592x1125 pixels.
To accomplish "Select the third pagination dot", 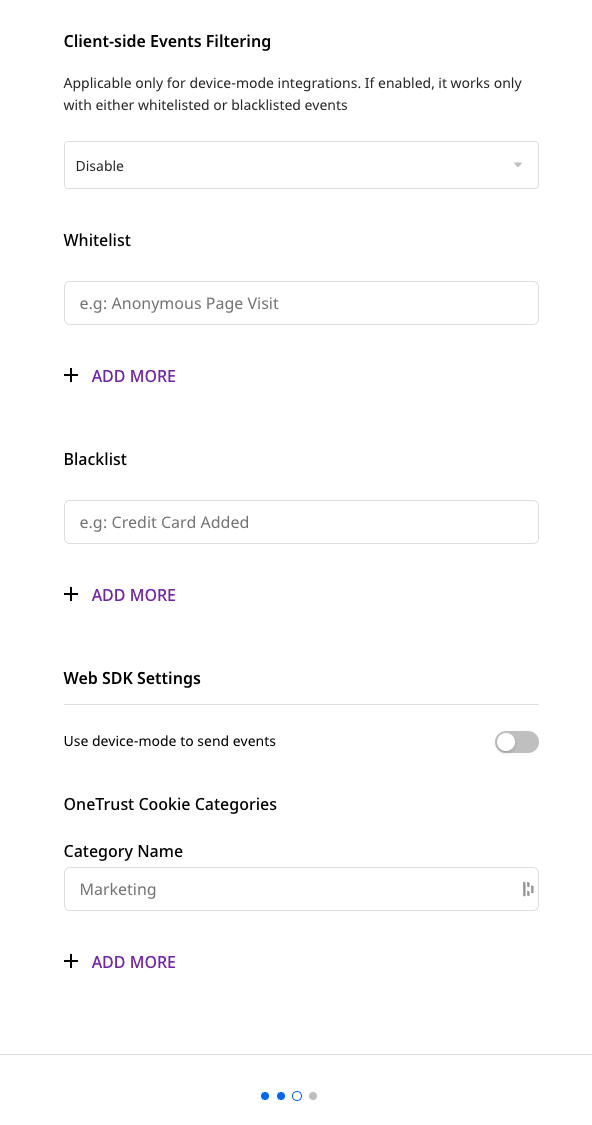I will pyautogui.click(x=296, y=1095).
